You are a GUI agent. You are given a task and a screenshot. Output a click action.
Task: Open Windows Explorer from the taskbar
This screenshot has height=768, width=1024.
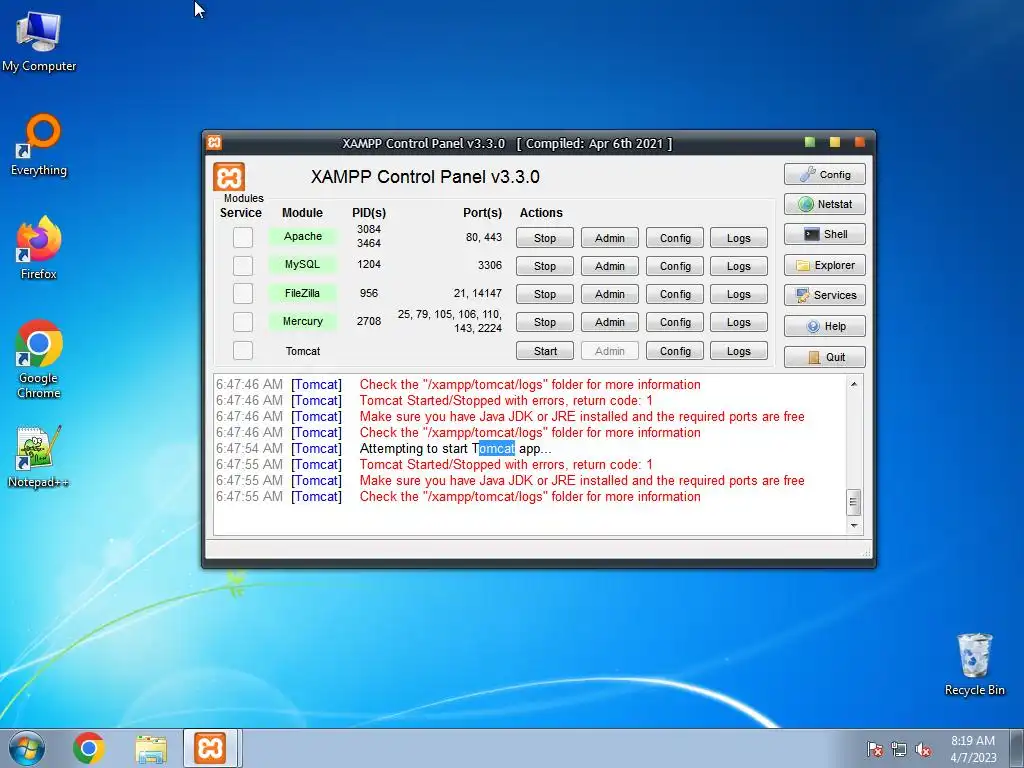151,748
